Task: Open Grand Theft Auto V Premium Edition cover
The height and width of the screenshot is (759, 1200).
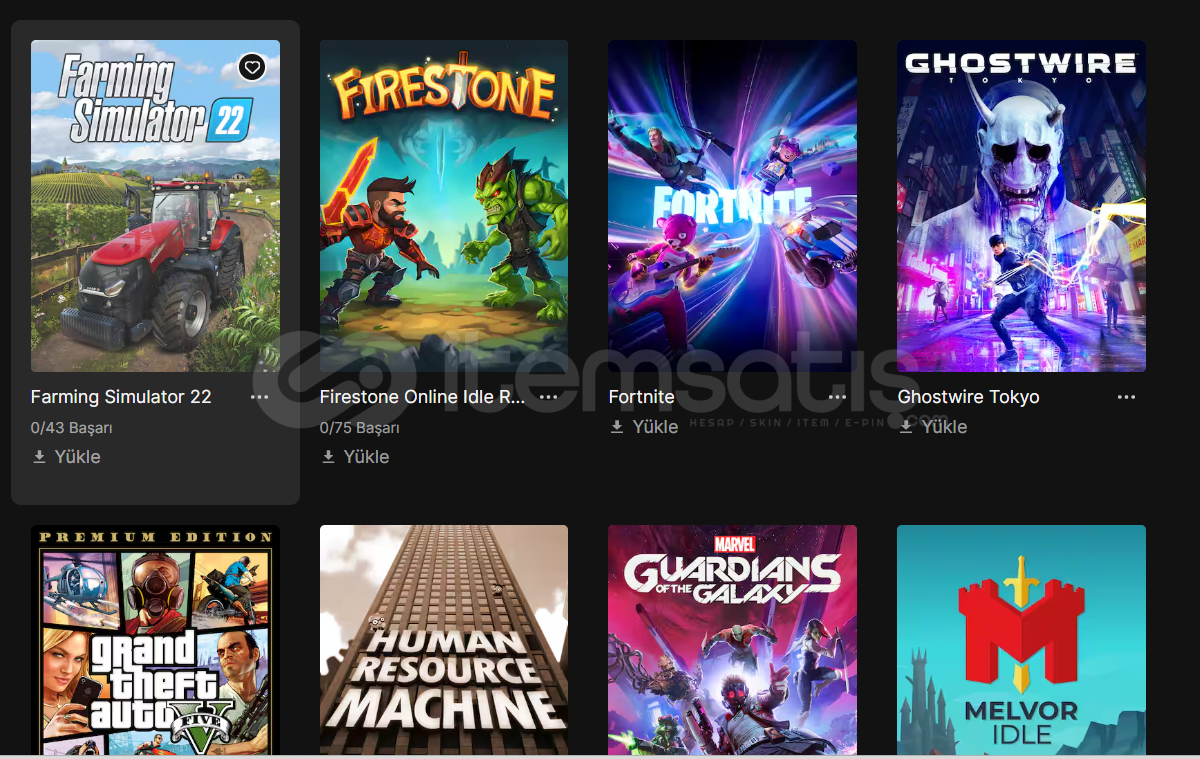Action: [155, 640]
